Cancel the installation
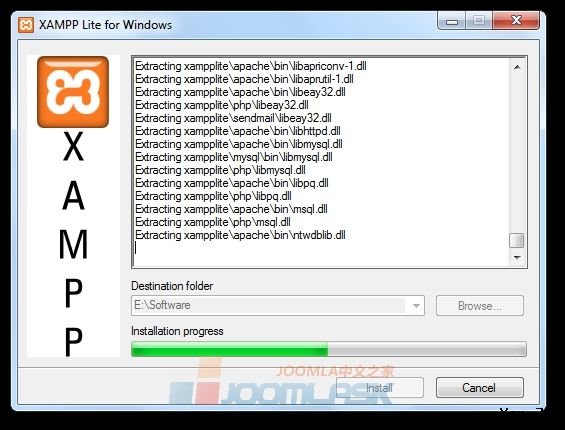This screenshot has height=430, width=565. [x=480, y=388]
